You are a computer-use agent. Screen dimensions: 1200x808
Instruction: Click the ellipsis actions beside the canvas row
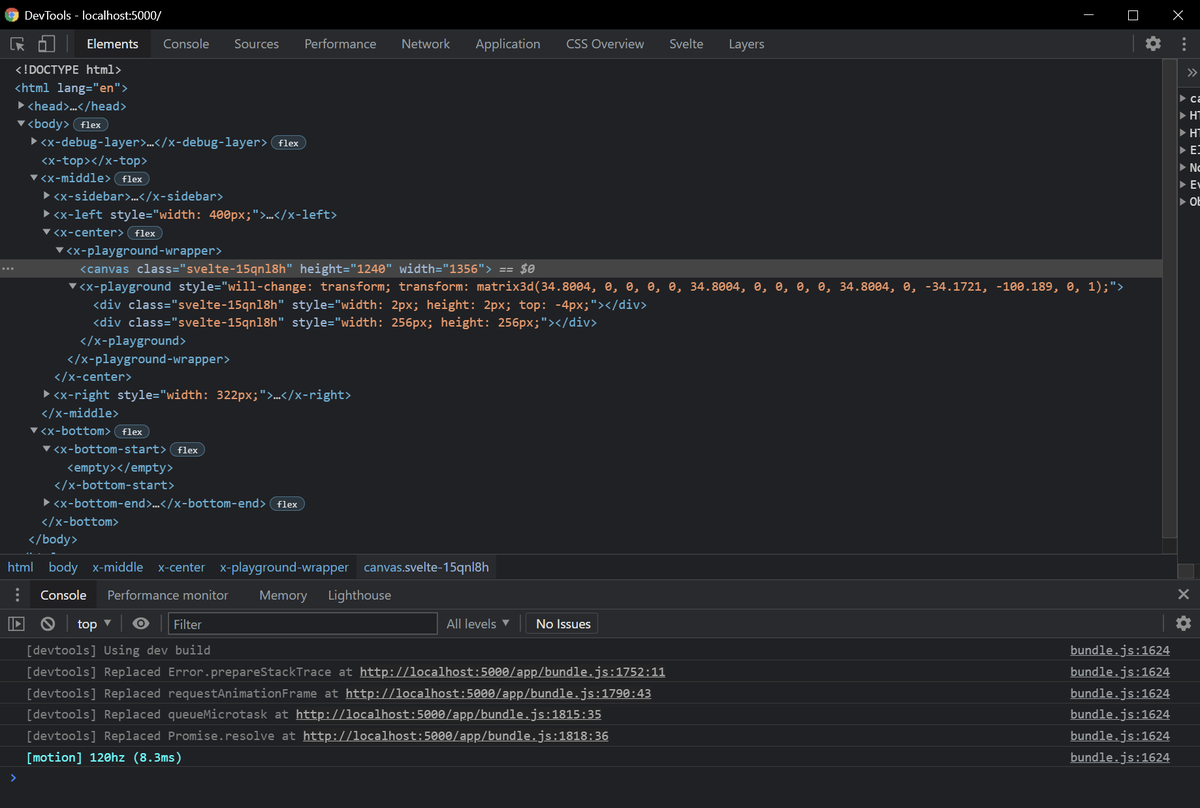pos(8,269)
